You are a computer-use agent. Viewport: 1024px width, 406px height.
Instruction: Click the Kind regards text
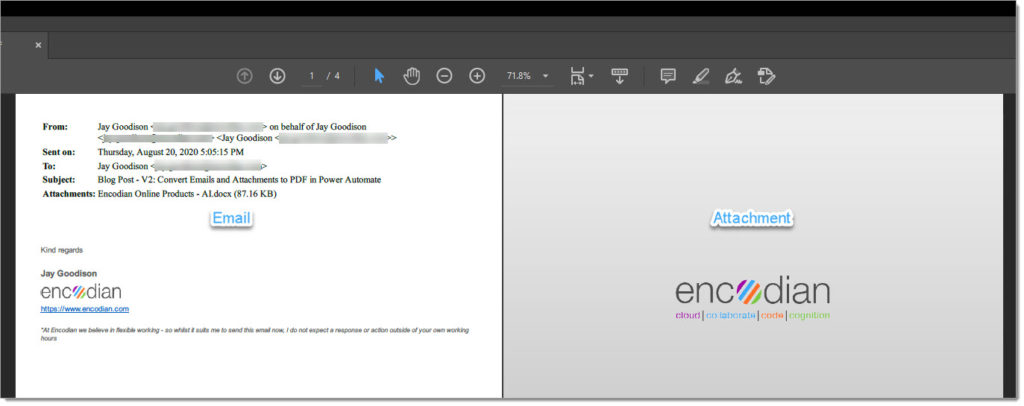tap(61, 250)
